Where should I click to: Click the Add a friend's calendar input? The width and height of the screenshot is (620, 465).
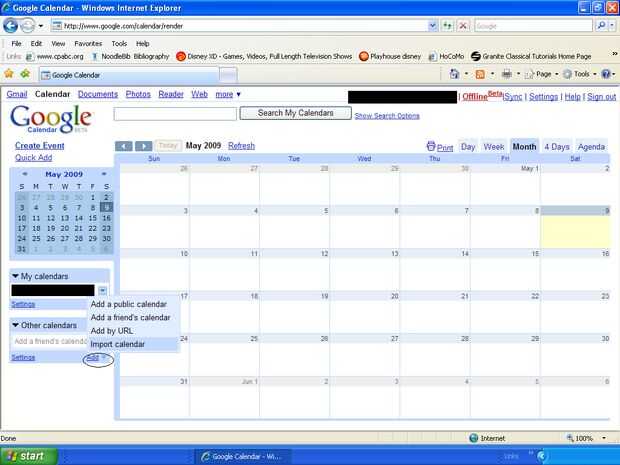(x=49, y=341)
